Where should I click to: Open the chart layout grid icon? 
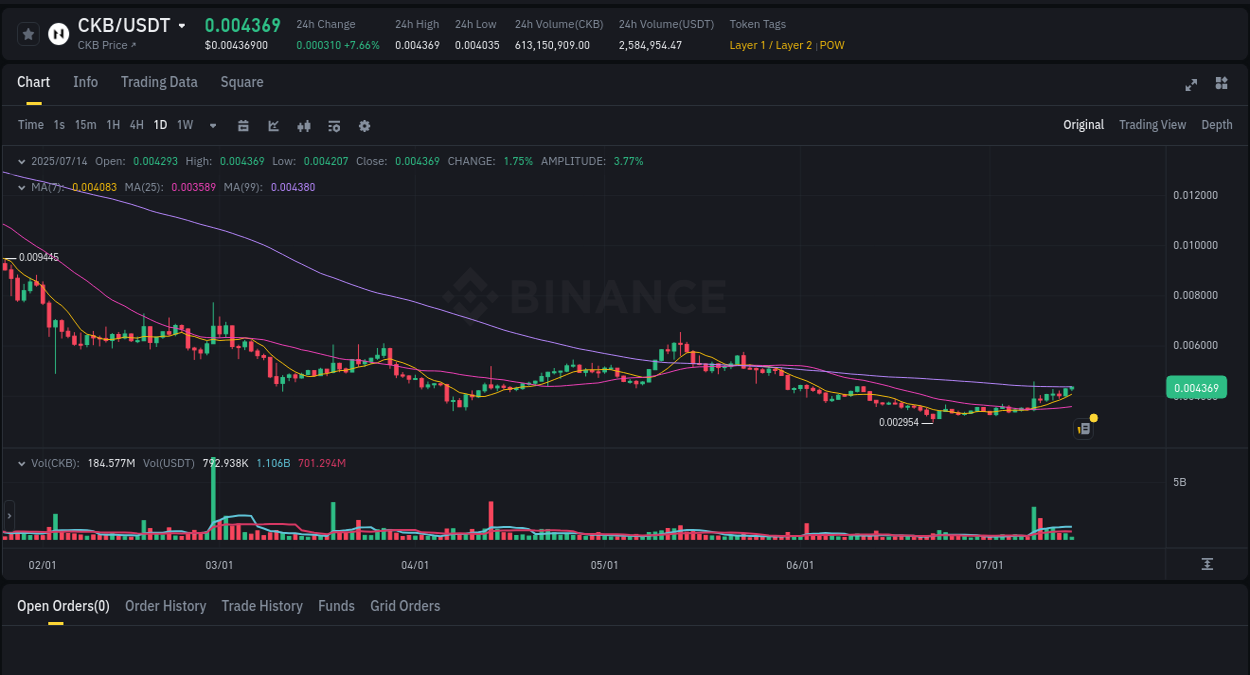coord(1221,84)
